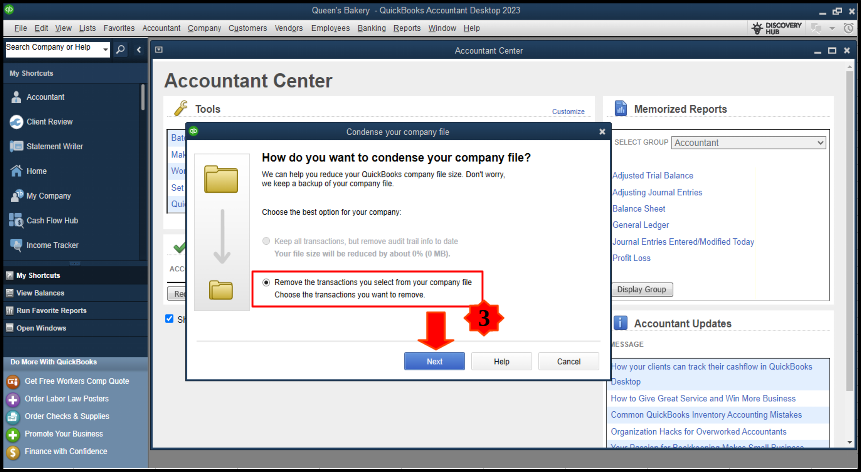This screenshot has height=472, width=861.
Task: Select the Open Windows sidebar tab
Action: point(75,328)
